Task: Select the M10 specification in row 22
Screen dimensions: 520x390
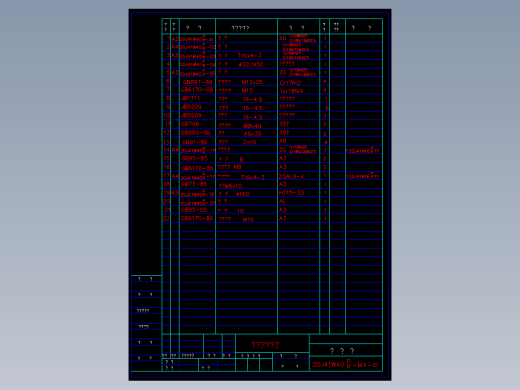Action: click(248, 219)
